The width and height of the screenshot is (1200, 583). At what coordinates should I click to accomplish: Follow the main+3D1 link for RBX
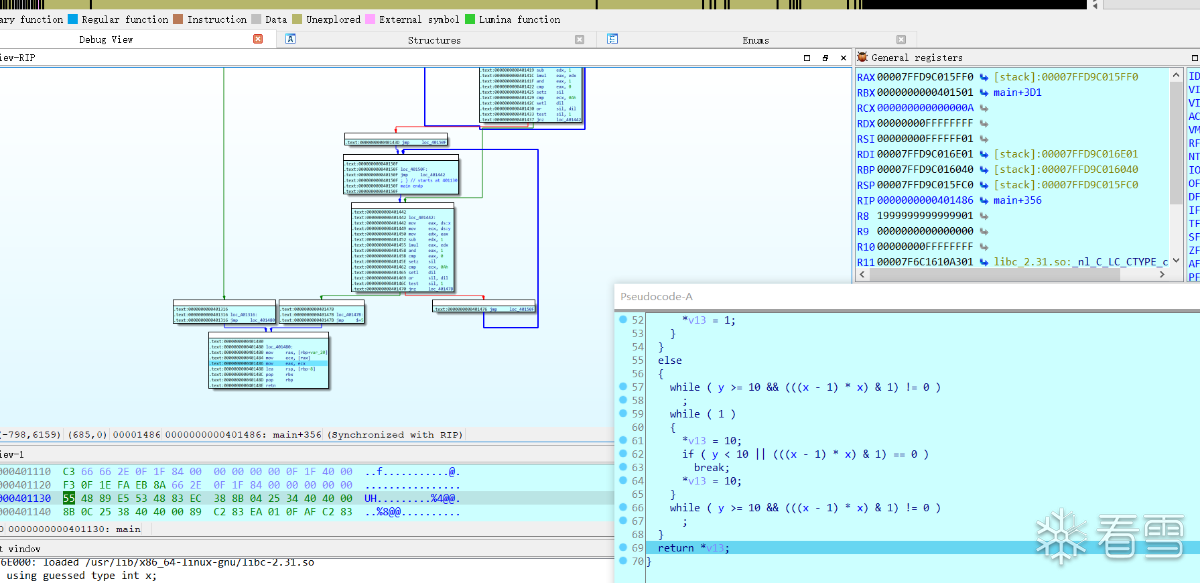[1018, 93]
